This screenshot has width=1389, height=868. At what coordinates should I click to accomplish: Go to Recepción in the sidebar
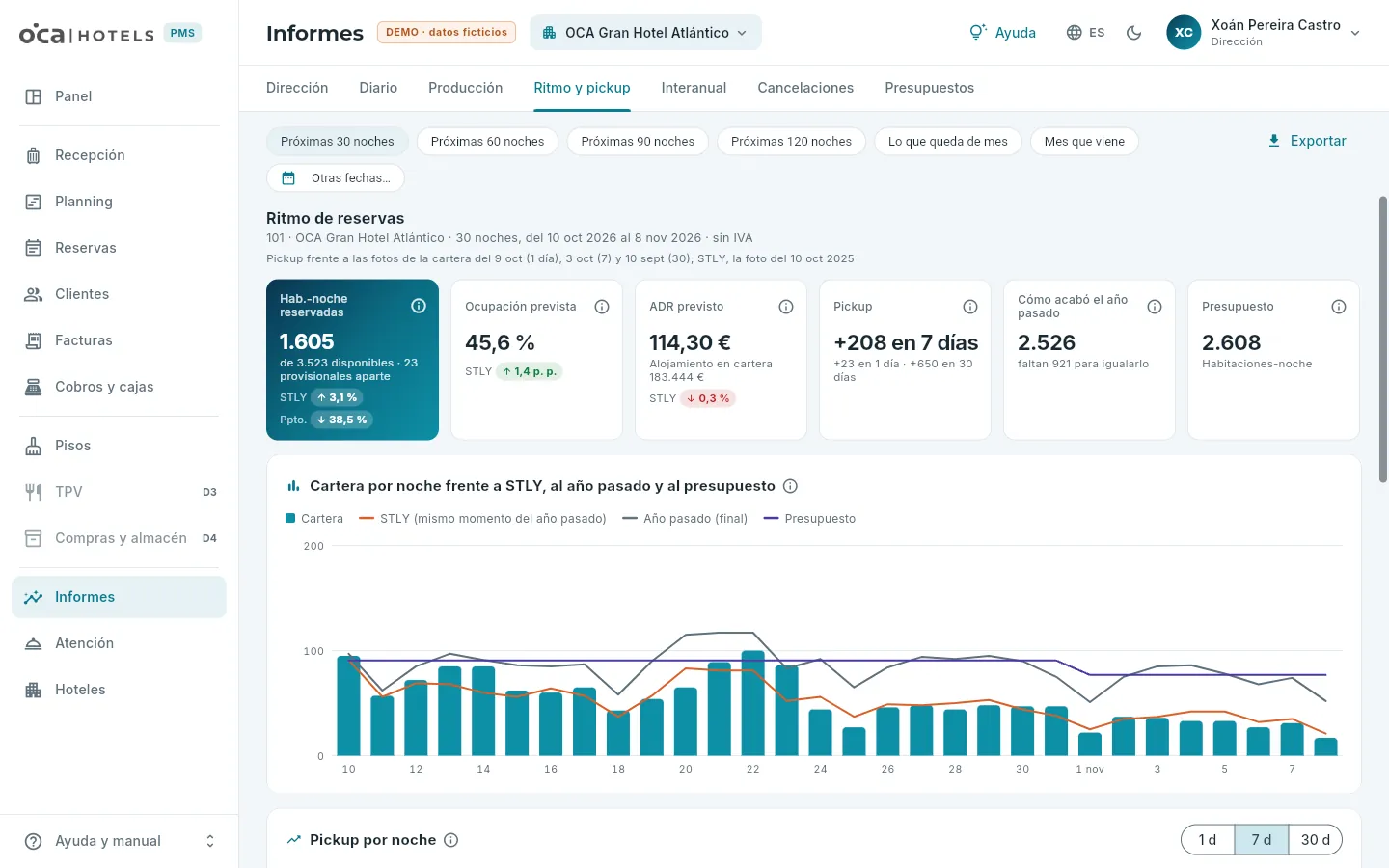coord(119,155)
